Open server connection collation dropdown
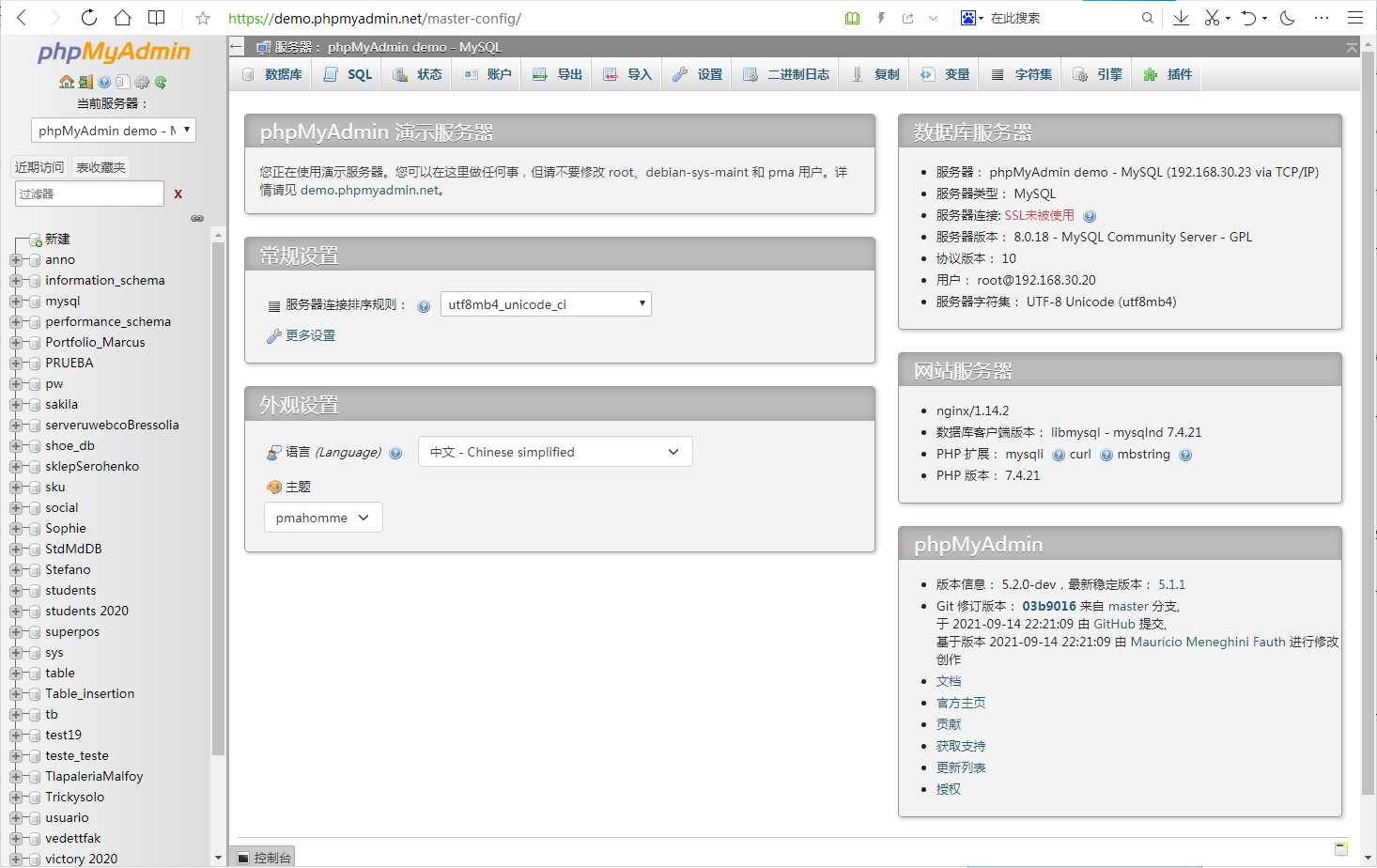The width and height of the screenshot is (1377, 868). pos(546,304)
